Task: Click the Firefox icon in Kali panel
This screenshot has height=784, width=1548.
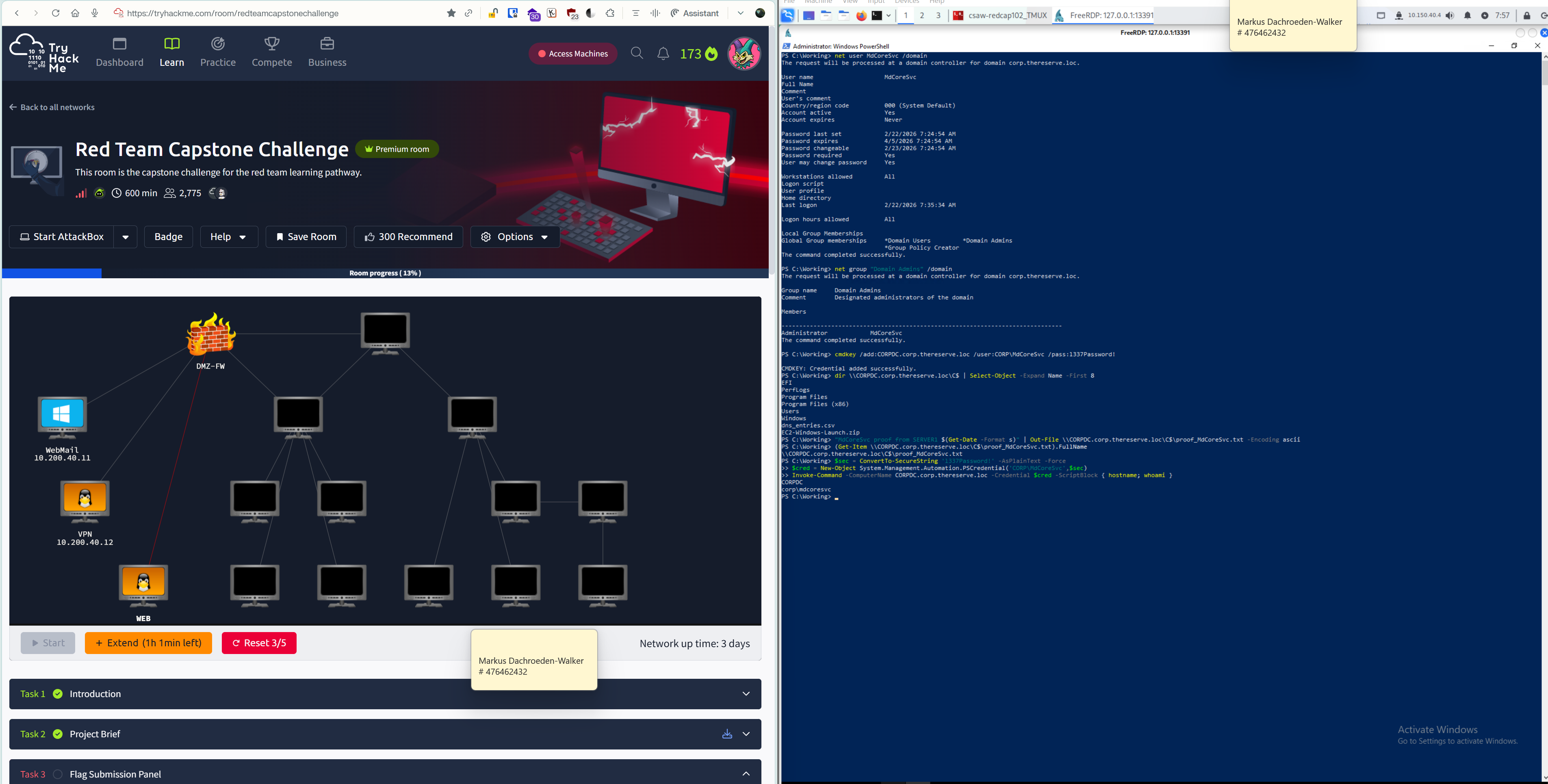Action: click(x=861, y=15)
